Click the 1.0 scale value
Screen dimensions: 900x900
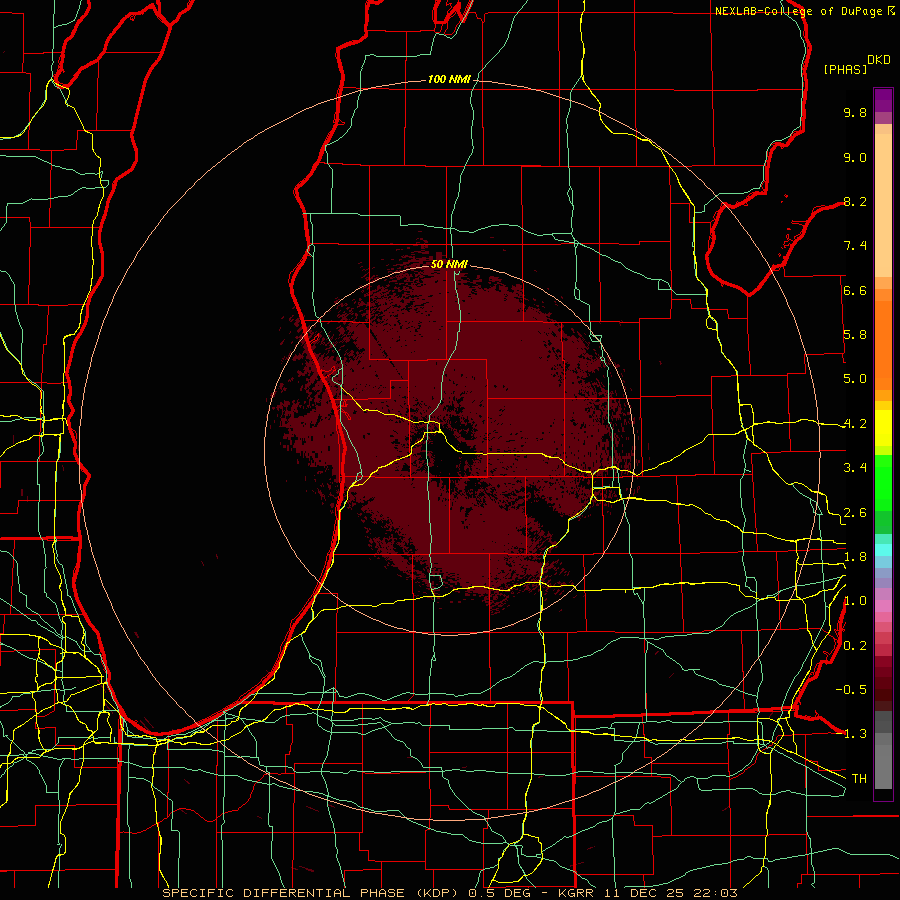click(855, 601)
